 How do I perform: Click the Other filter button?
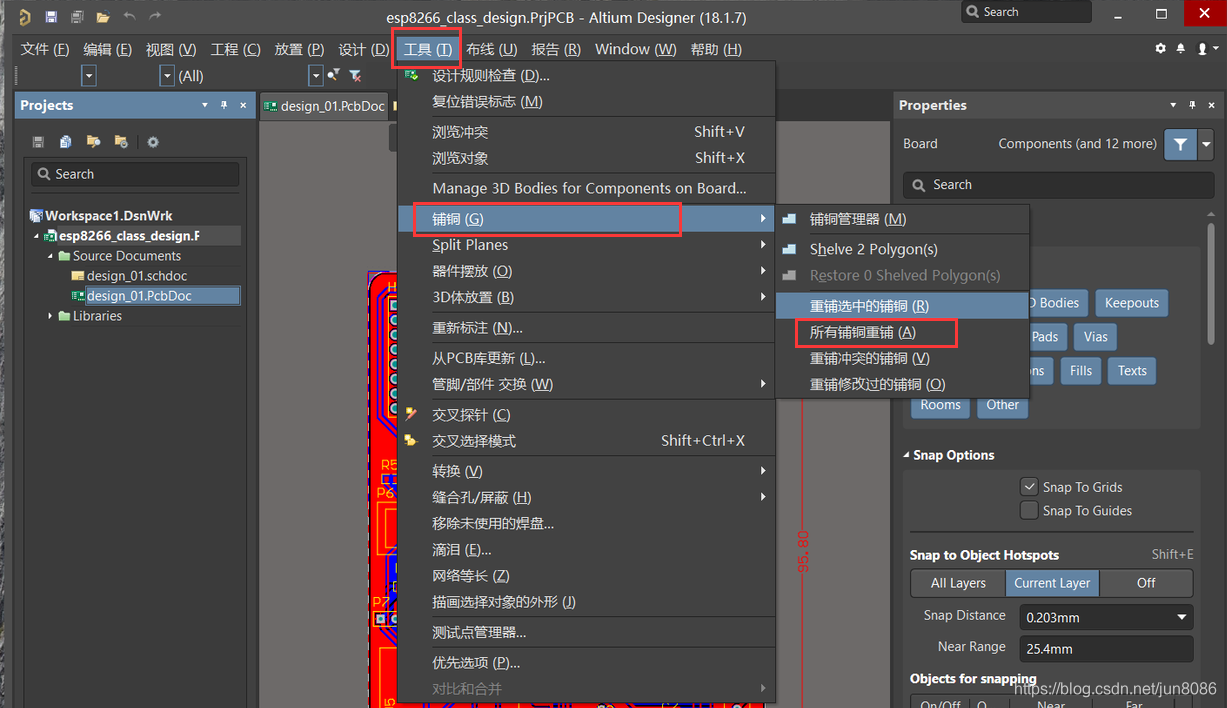point(1002,405)
